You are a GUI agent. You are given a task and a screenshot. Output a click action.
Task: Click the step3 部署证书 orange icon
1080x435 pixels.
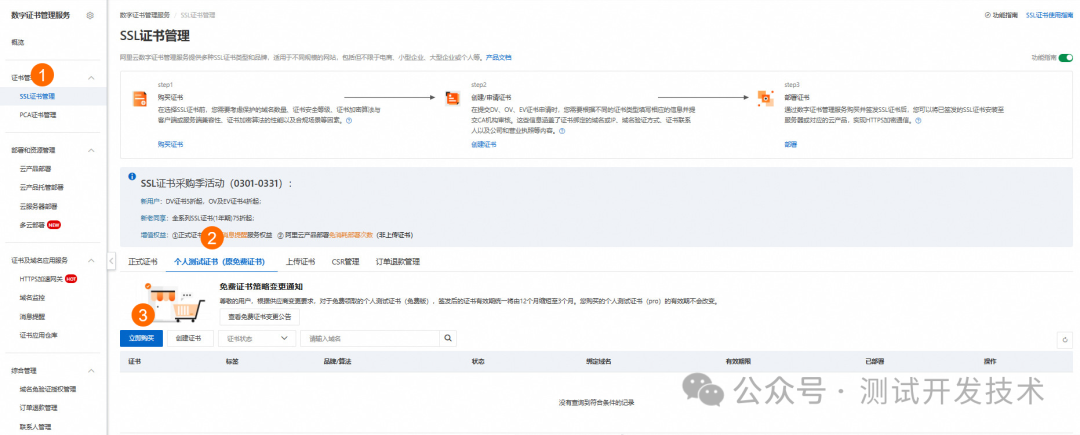click(x=767, y=98)
